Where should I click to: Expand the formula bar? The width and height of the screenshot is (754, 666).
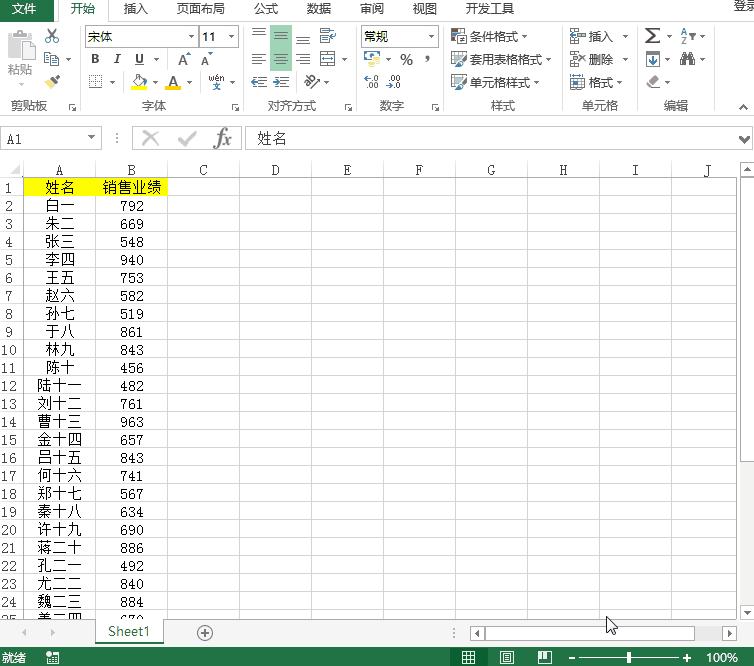click(744, 139)
